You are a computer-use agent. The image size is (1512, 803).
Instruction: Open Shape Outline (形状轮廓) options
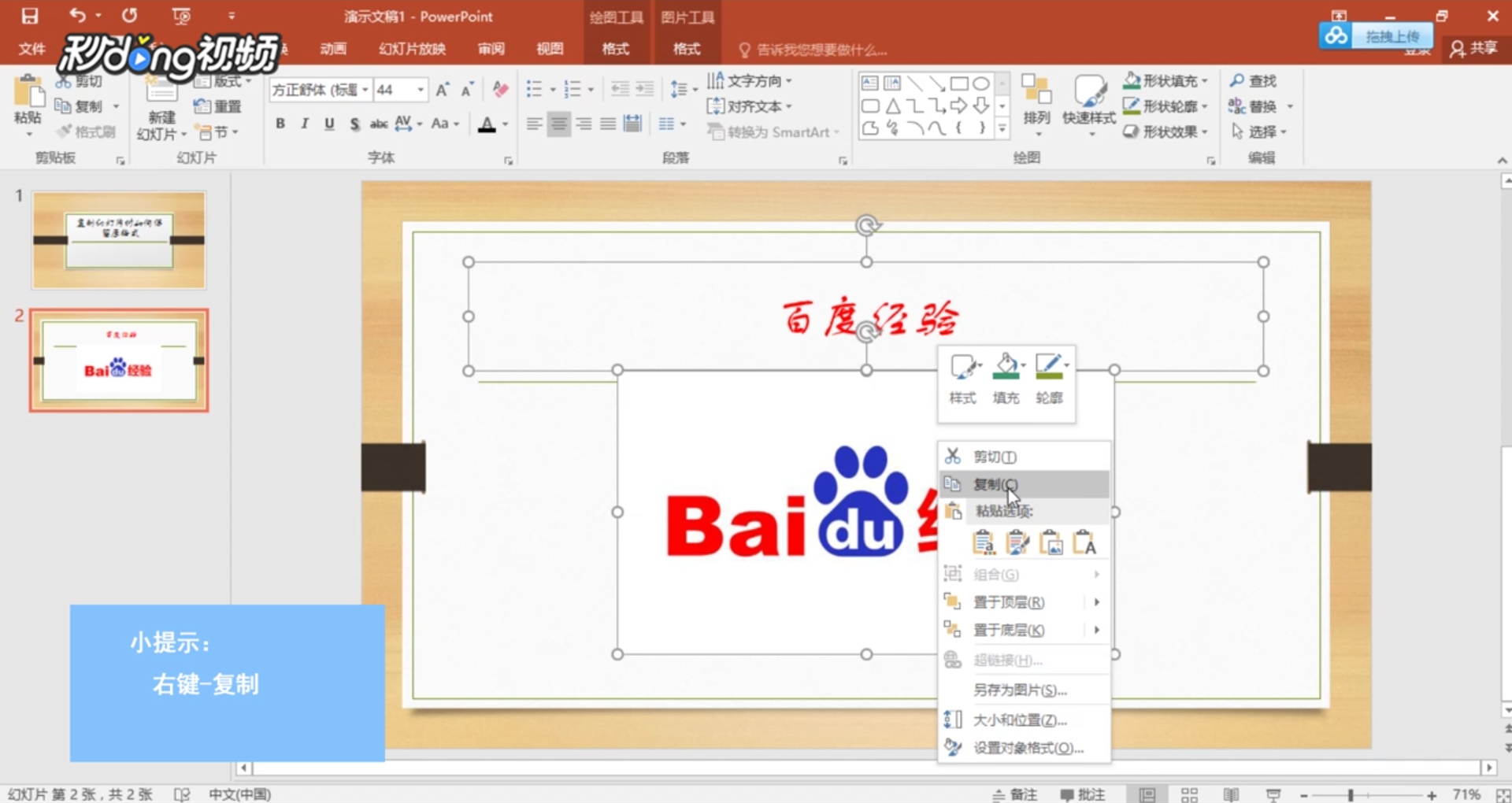click(x=1165, y=106)
